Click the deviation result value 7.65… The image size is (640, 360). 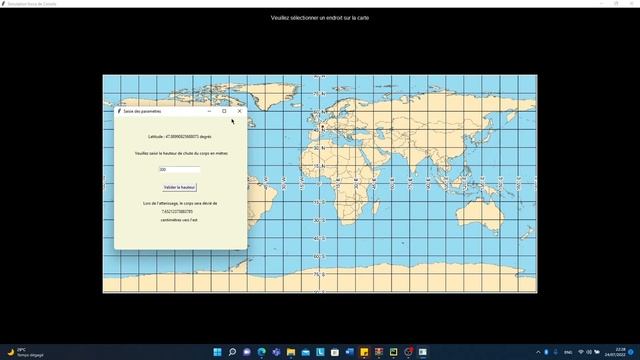177,211
